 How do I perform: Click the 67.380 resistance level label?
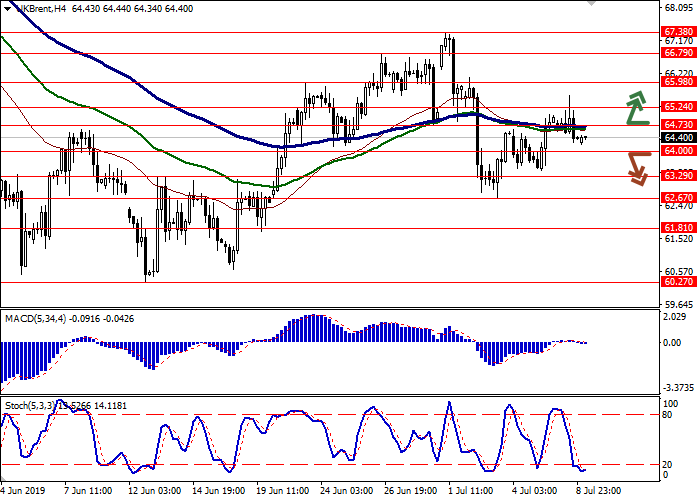coord(678,31)
